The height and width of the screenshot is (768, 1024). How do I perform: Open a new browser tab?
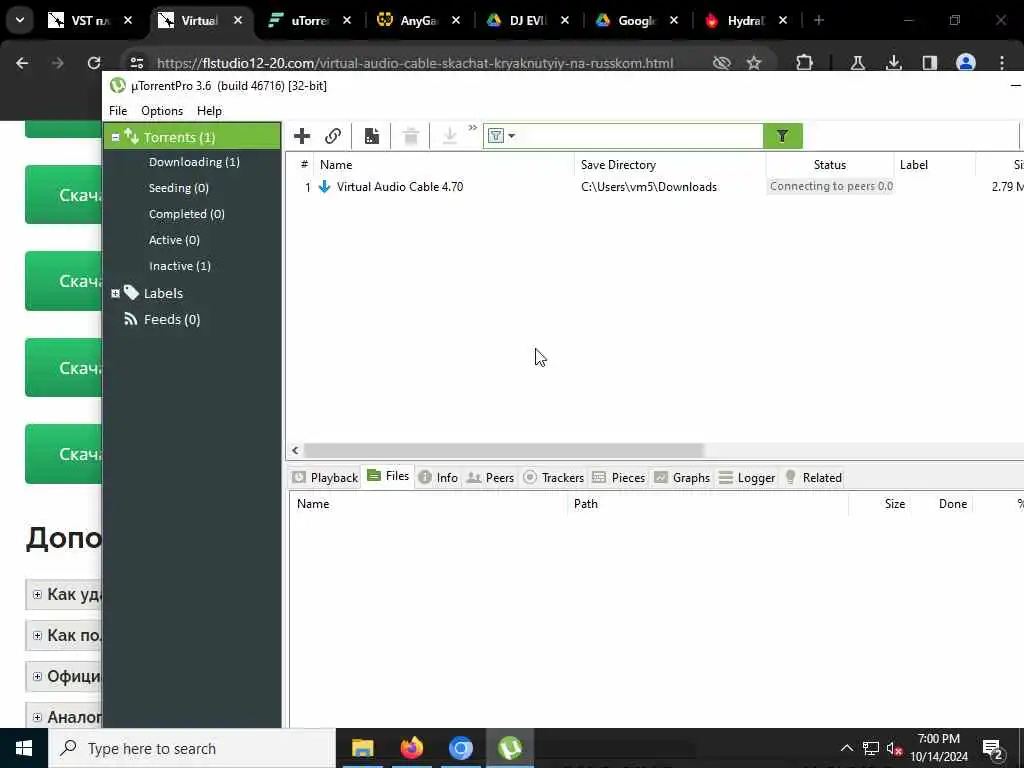[x=818, y=21]
